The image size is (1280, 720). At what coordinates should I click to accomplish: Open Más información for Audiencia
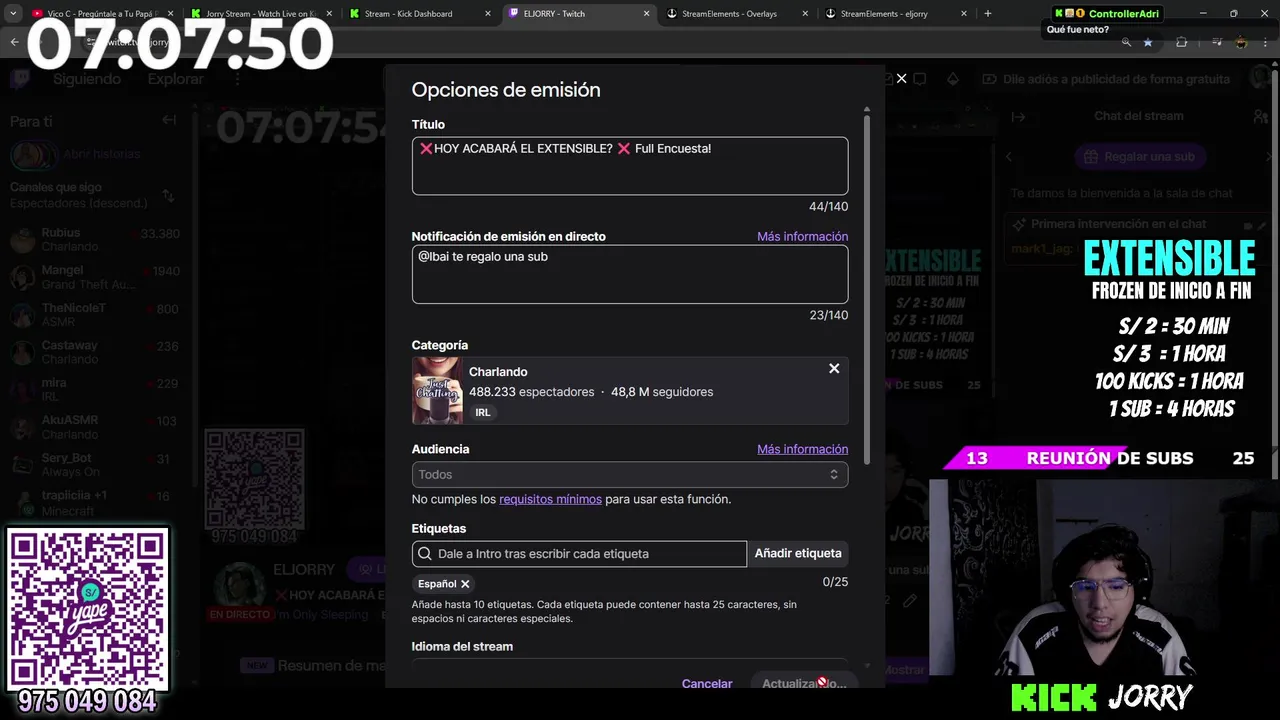[x=802, y=449]
